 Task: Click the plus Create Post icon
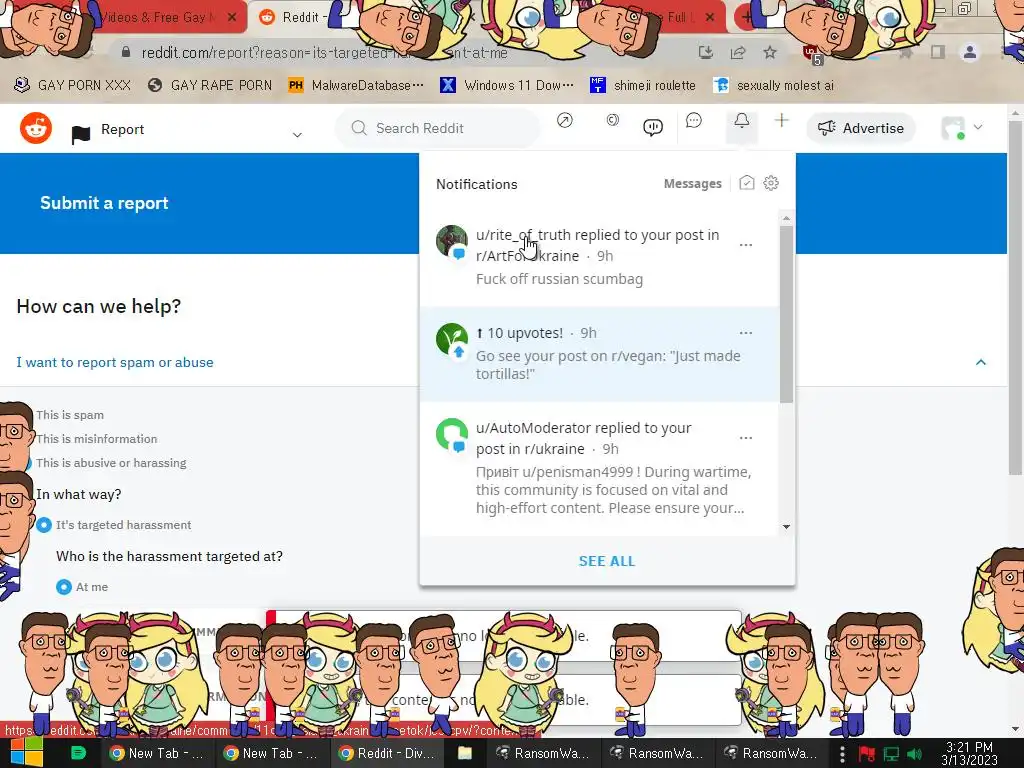pyautogui.click(x=781, y=120)
